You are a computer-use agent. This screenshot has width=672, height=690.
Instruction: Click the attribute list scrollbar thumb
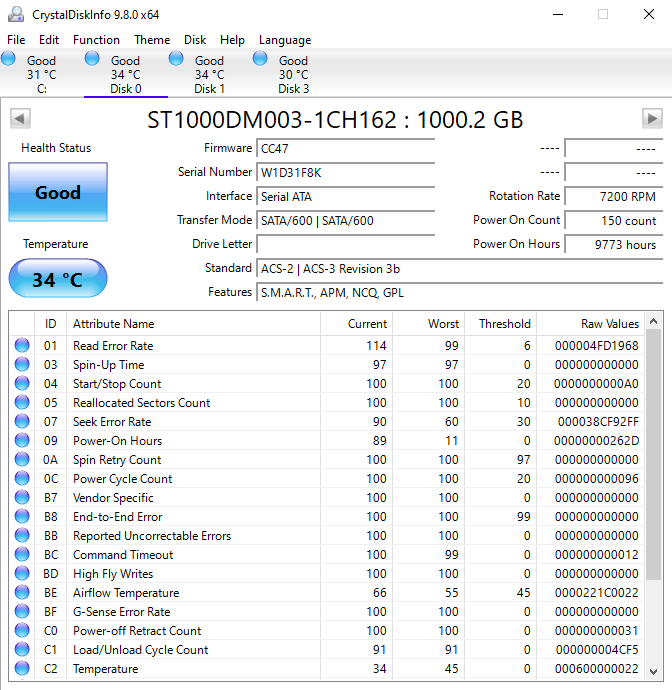(x=654, y=455)
